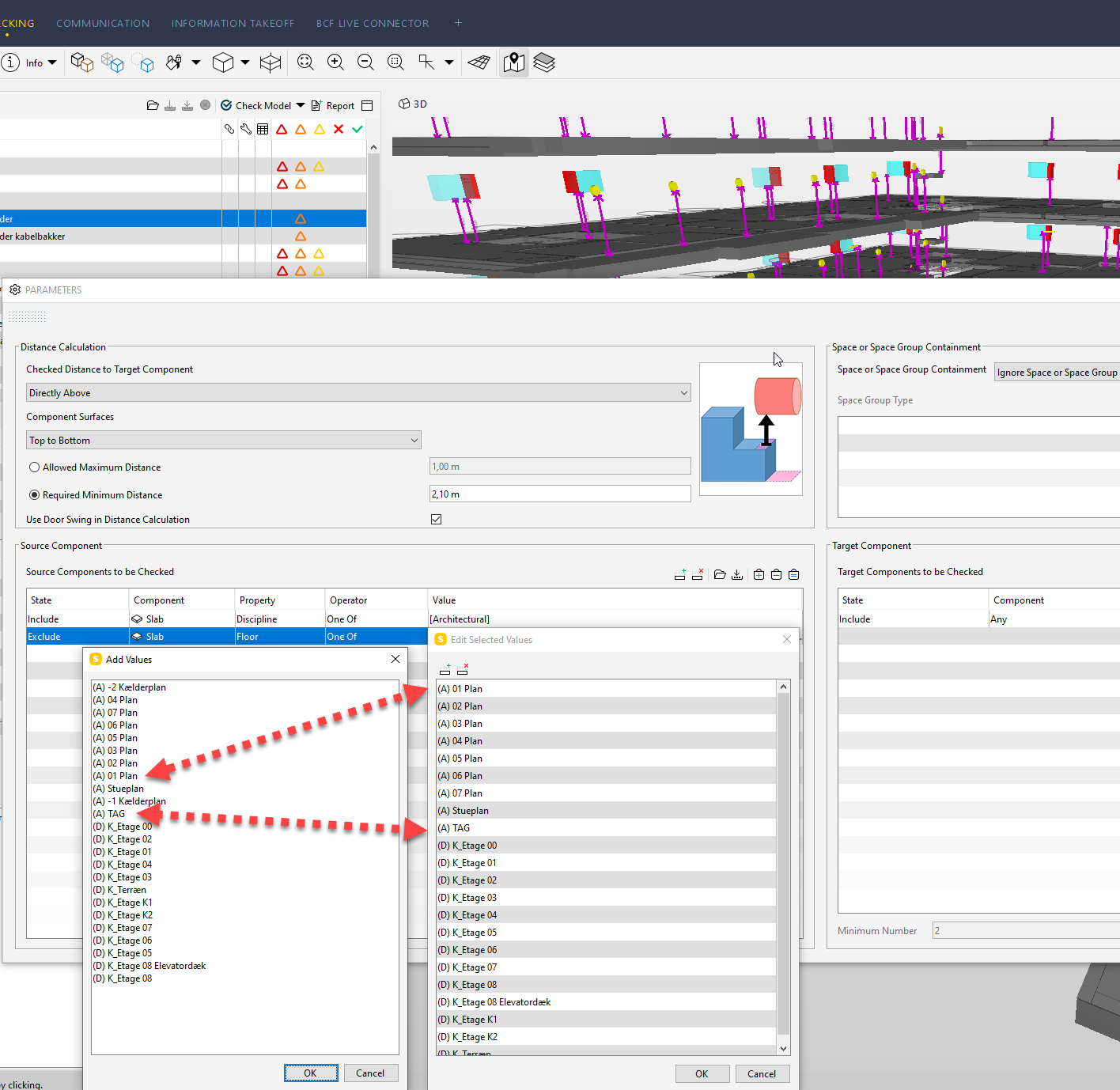Viewport: 1120px width, 1090px height.
Task: Open the Info panel icon
Action: pos(11,62)
